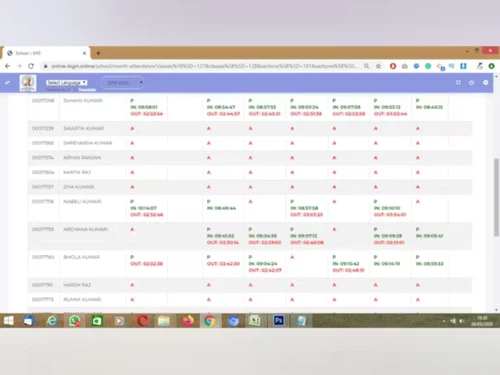Click BHOLA KUMAR's IN 09:15:42 entry
Viewport: 500px width, 375px height.
346,264
